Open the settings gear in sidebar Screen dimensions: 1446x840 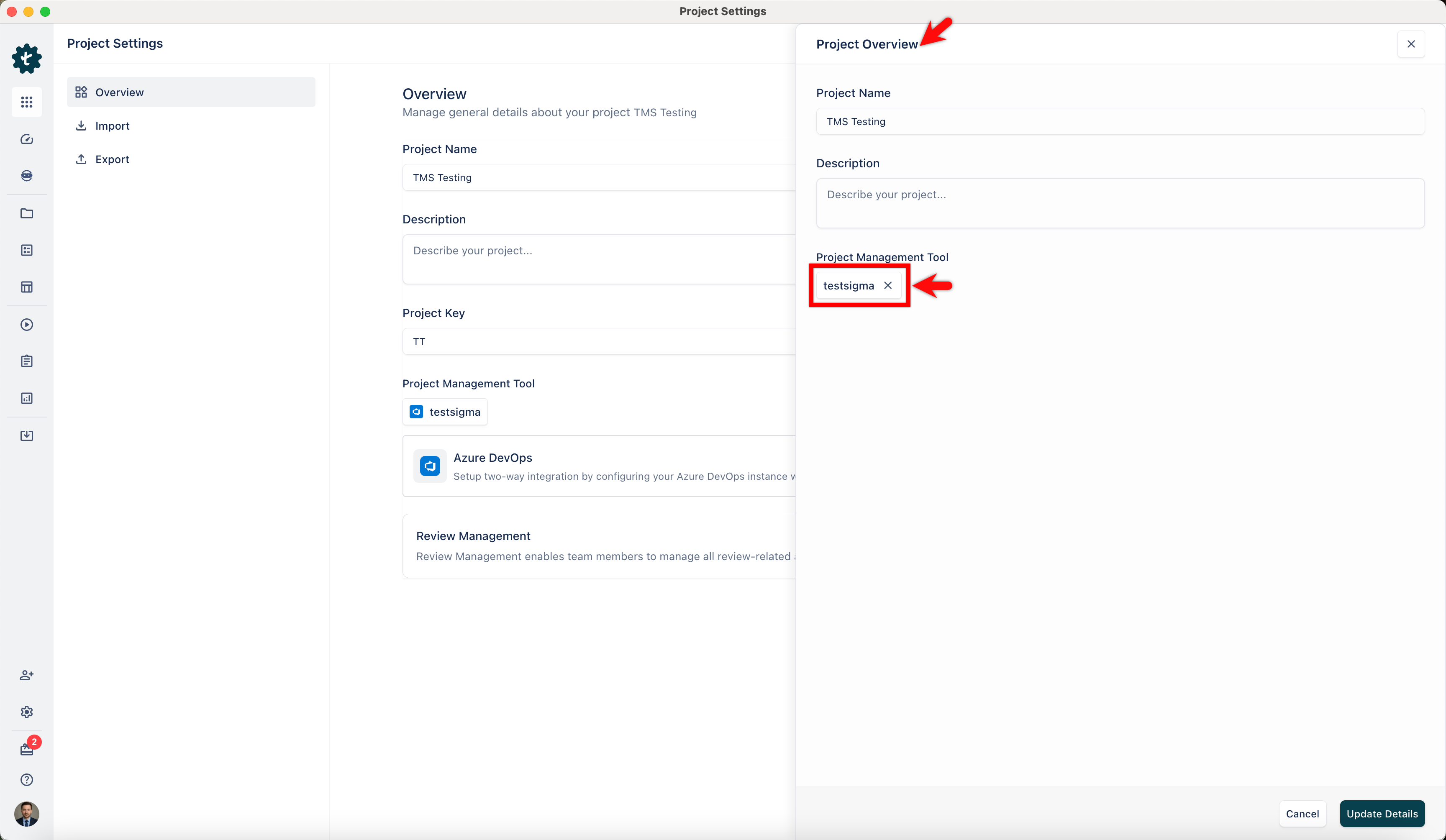point(26,712)
